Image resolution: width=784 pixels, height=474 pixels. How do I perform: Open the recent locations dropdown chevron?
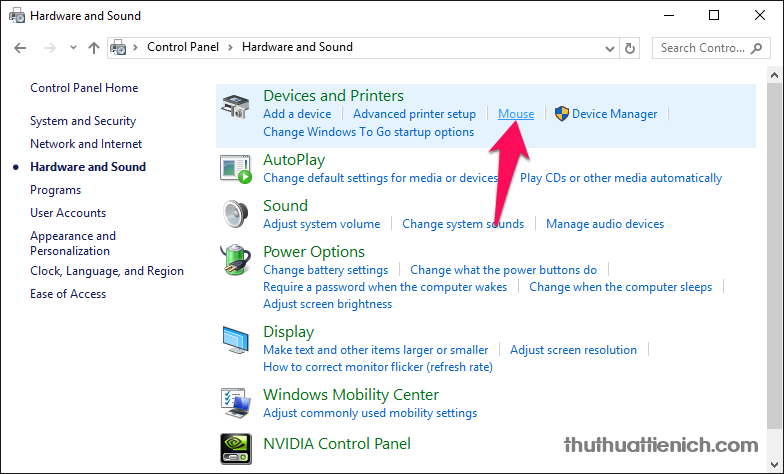point(71,47)
